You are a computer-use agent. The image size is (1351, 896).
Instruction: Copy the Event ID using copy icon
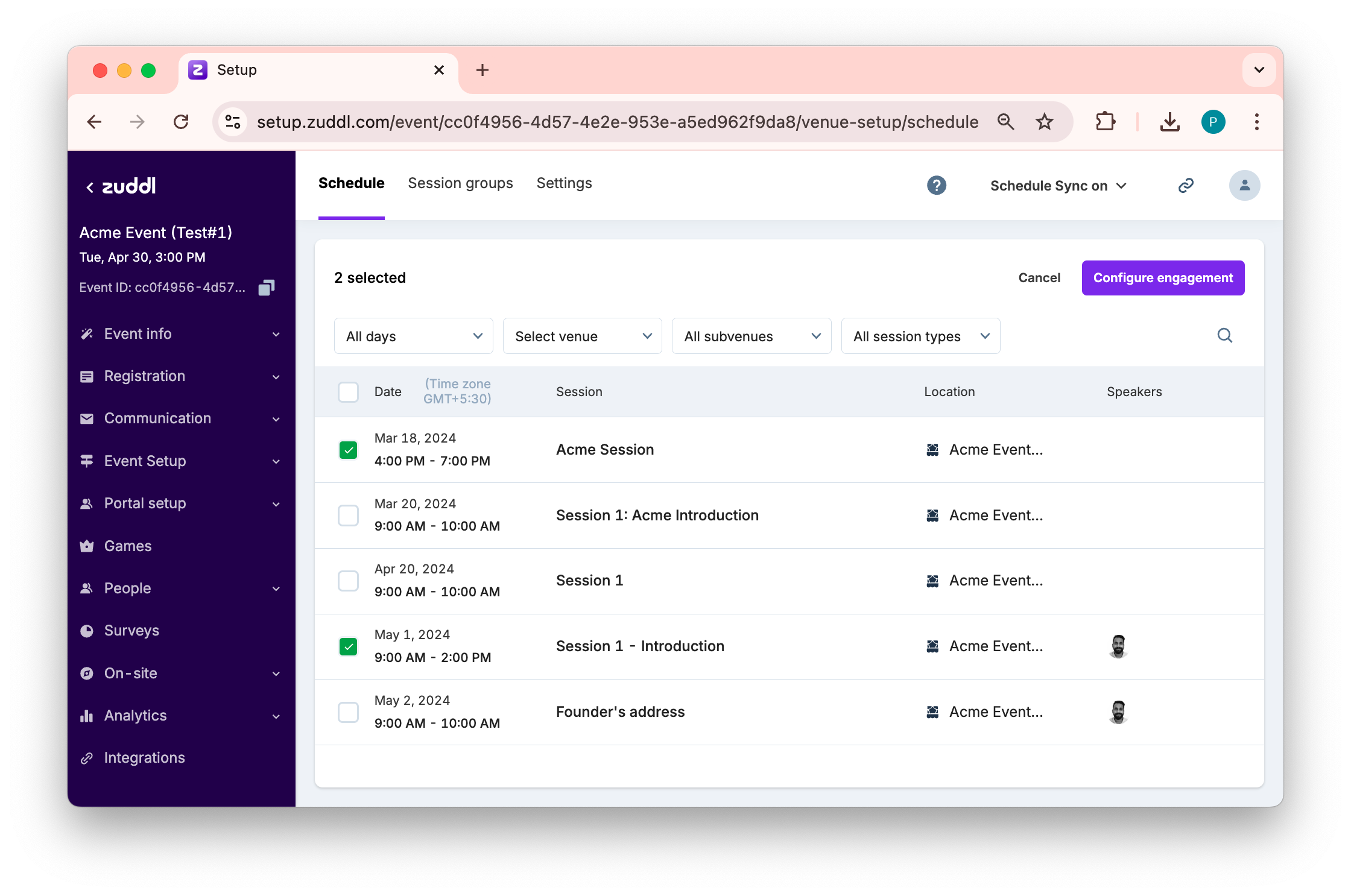(x=266, y=288)
